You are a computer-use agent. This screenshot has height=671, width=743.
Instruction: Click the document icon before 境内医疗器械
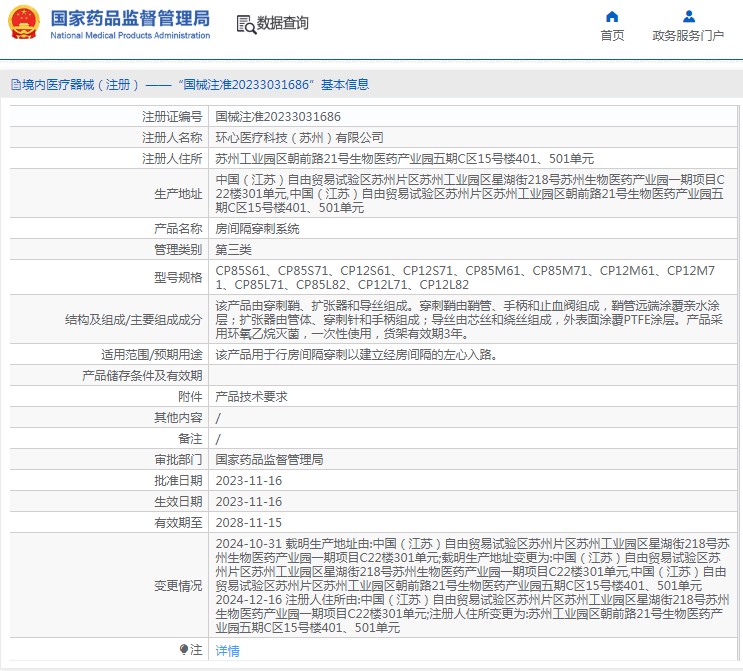tap(16, 85)
